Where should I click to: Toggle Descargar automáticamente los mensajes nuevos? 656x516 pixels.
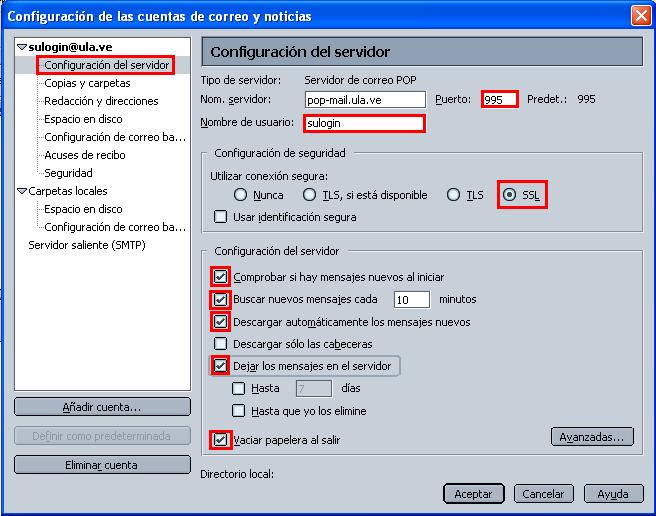click(x=220, y=322)
